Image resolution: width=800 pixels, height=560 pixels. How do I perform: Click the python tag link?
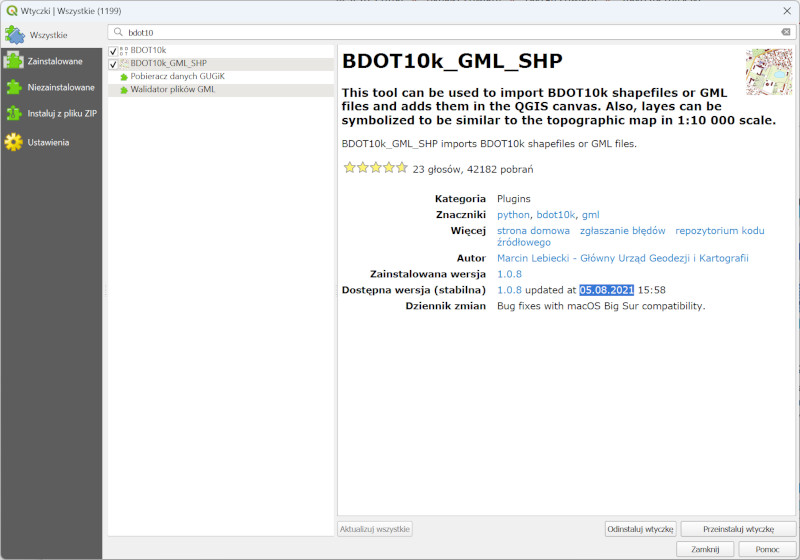pyautogui.click(x=513, y=215)
